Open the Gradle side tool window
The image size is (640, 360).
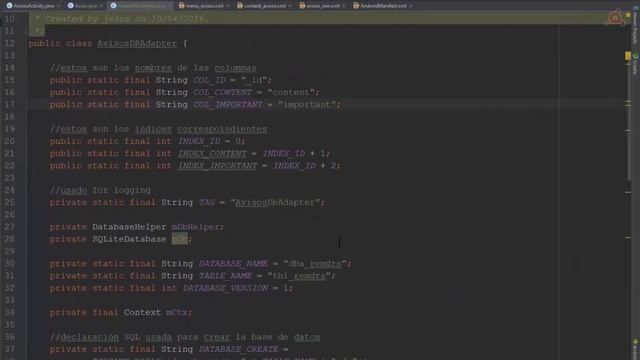tap(635, 64)
